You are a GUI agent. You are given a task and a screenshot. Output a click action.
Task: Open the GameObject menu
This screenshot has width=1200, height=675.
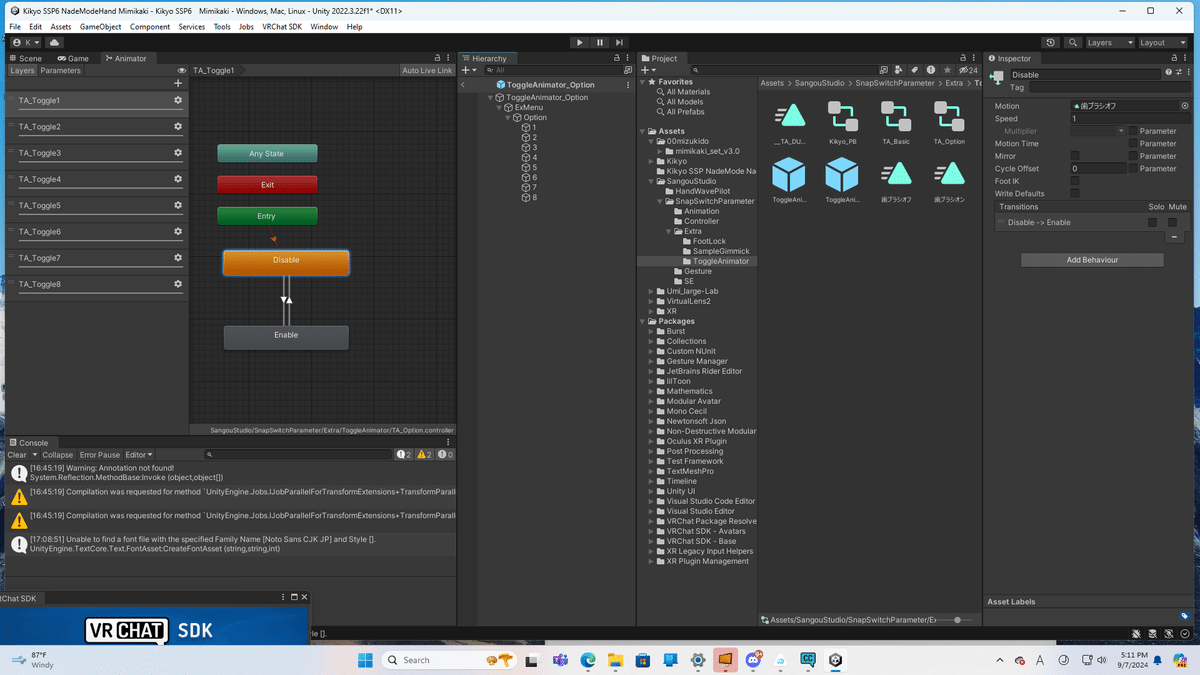point(100,26)
